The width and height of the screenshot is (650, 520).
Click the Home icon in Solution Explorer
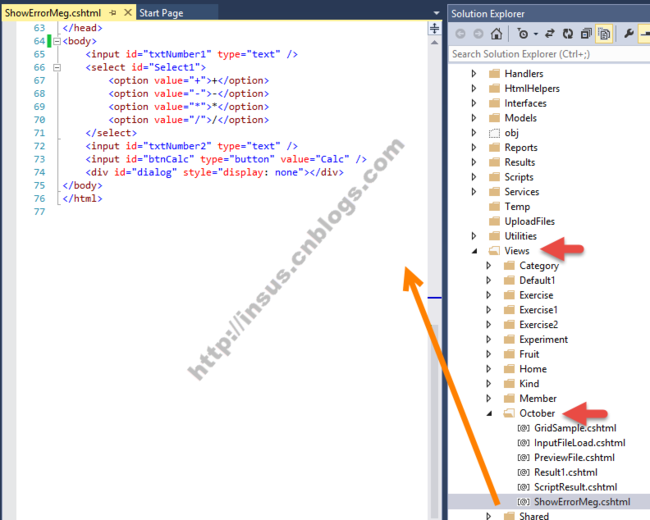496,34
